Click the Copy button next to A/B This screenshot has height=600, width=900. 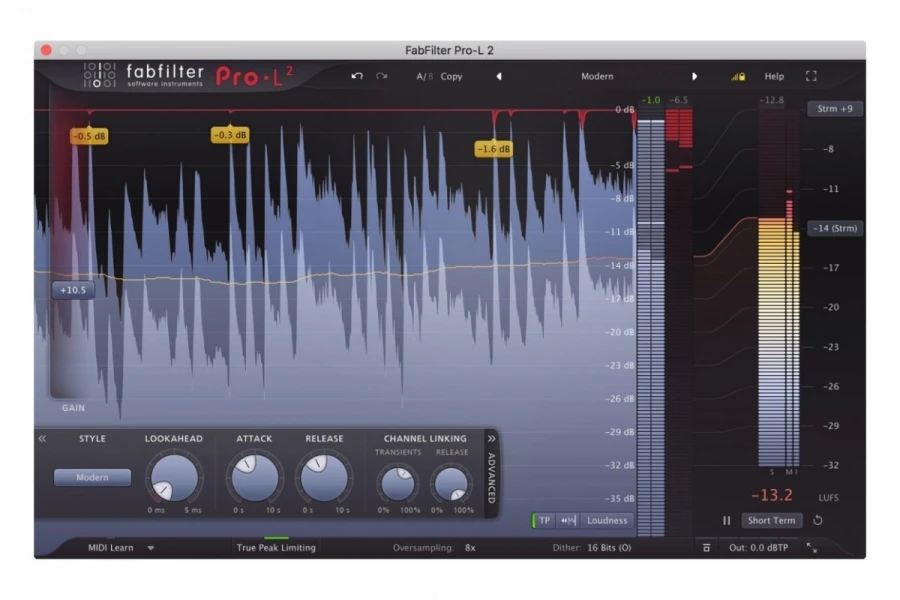(x=451, y=76)
